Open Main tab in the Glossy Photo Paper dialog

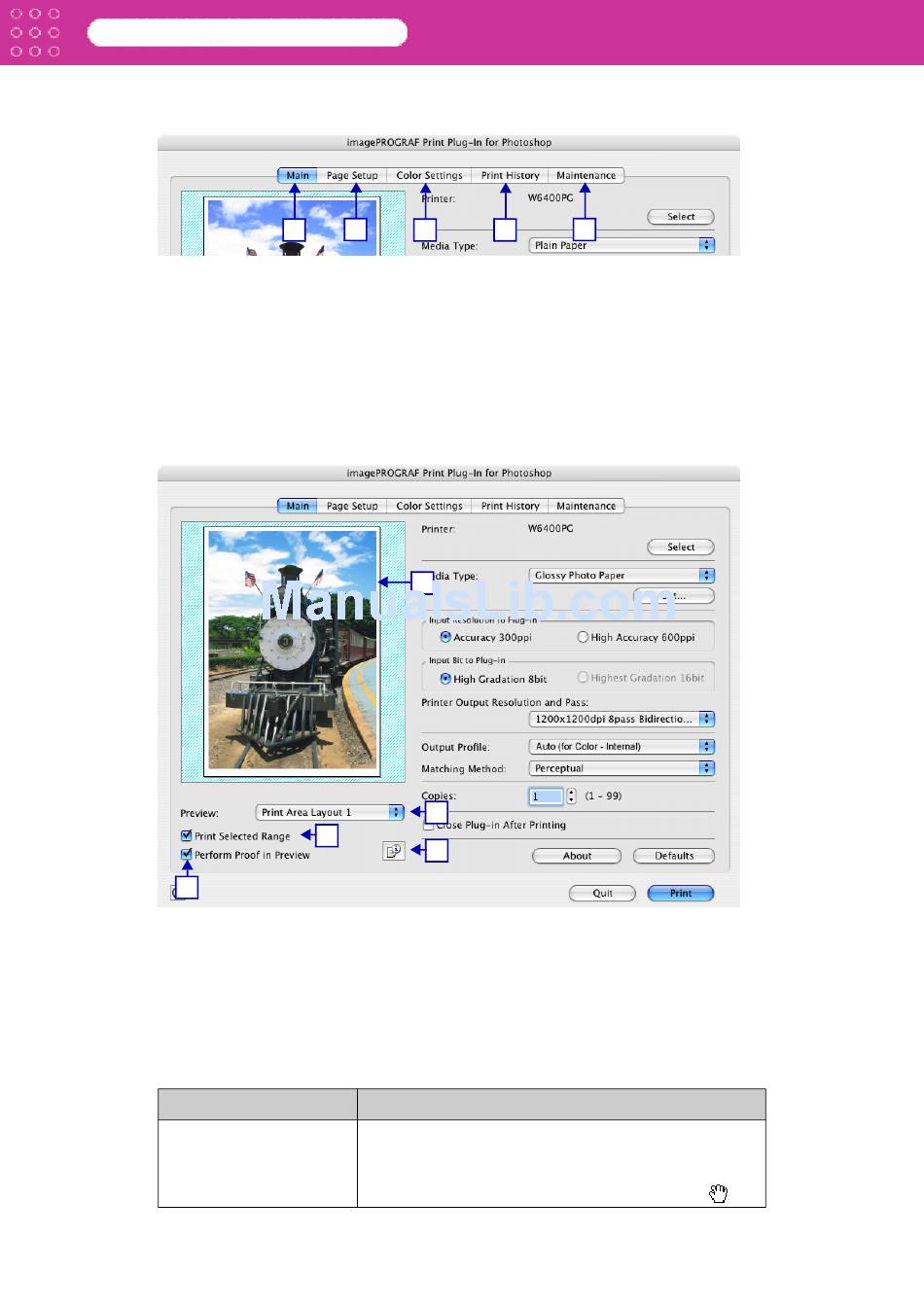(x=298, y=506)
